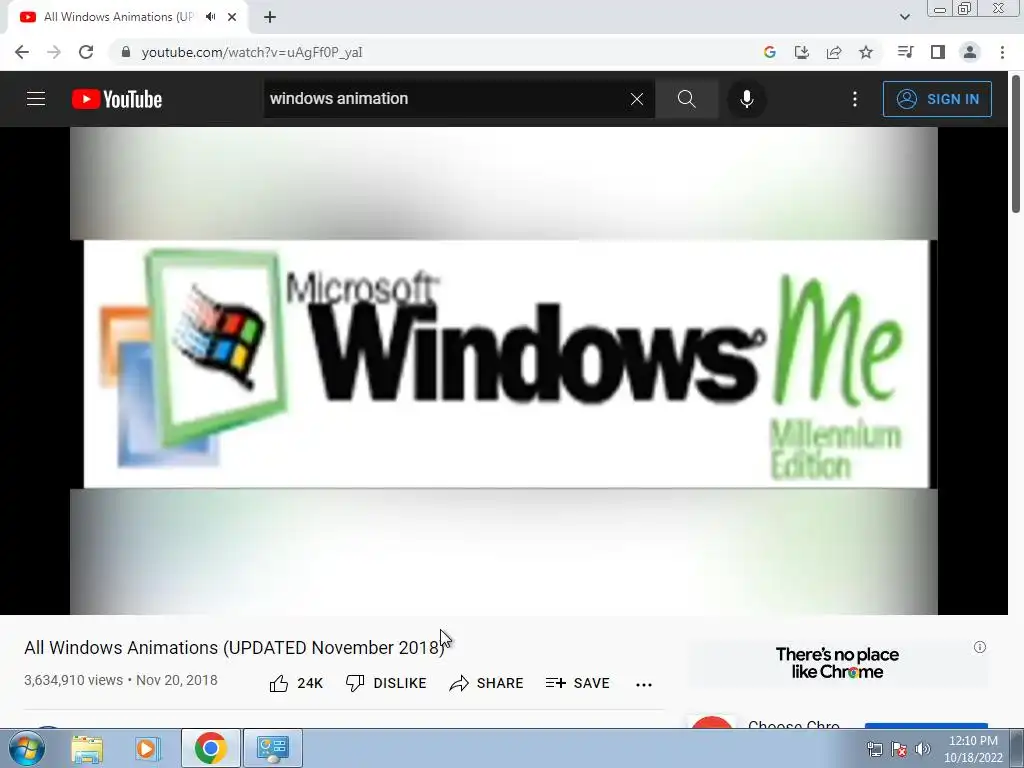1024x768 pixels.
Task: Click the 3,634,910 views text
Action: pos(73,680)
